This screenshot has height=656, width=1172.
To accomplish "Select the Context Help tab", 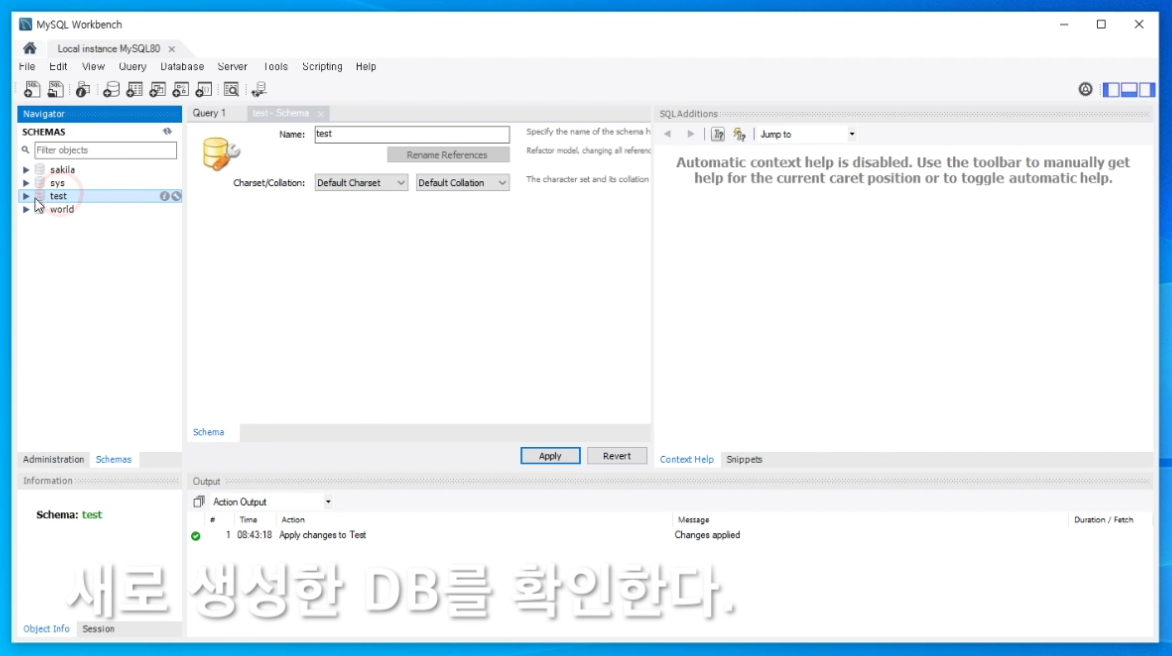I will point(687,459).
